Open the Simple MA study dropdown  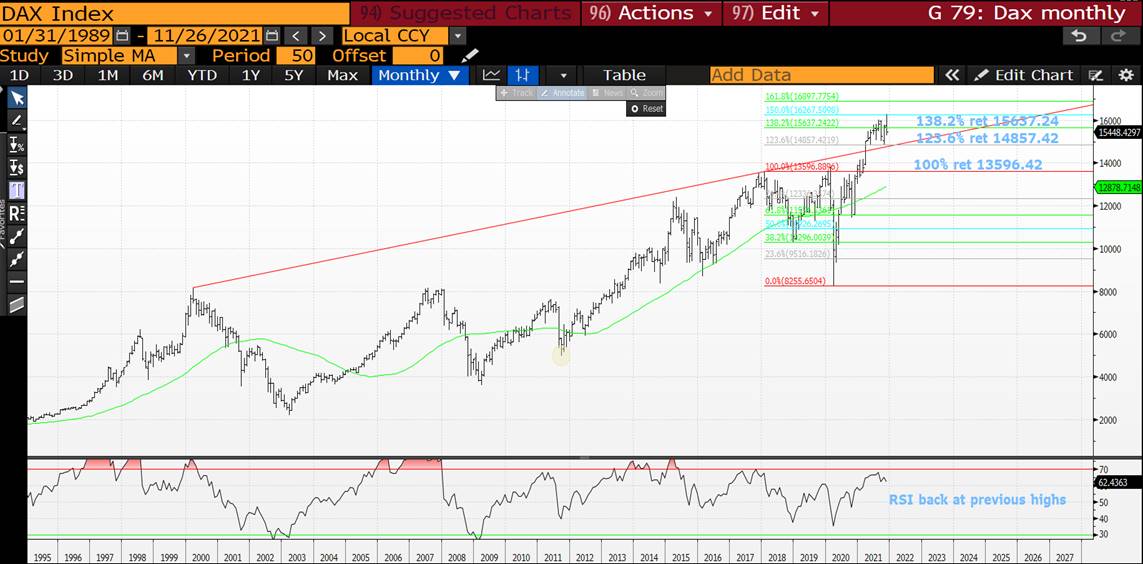click(x=186, y=55)
